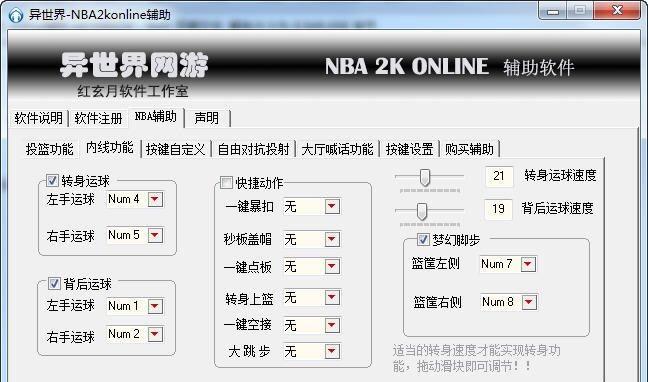Expand the 转身上篮 dropdown
Viewport: 648px width, 382px height.
[332, 297]
